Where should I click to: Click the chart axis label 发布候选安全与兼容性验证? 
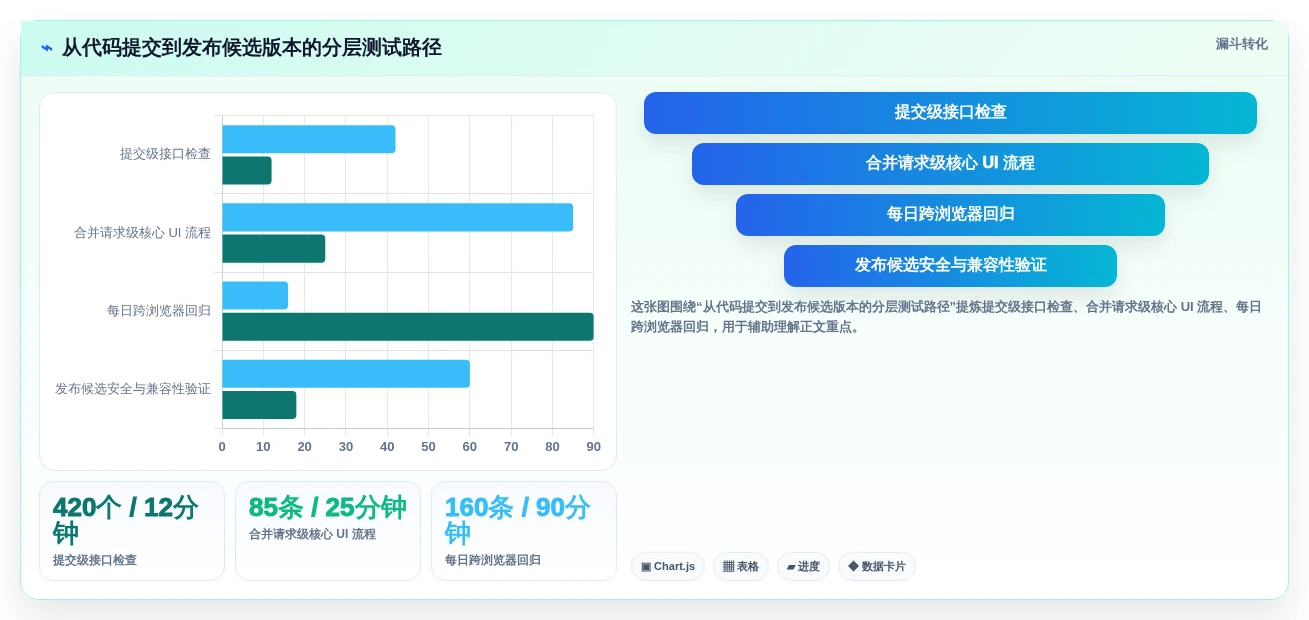(133, 389)
